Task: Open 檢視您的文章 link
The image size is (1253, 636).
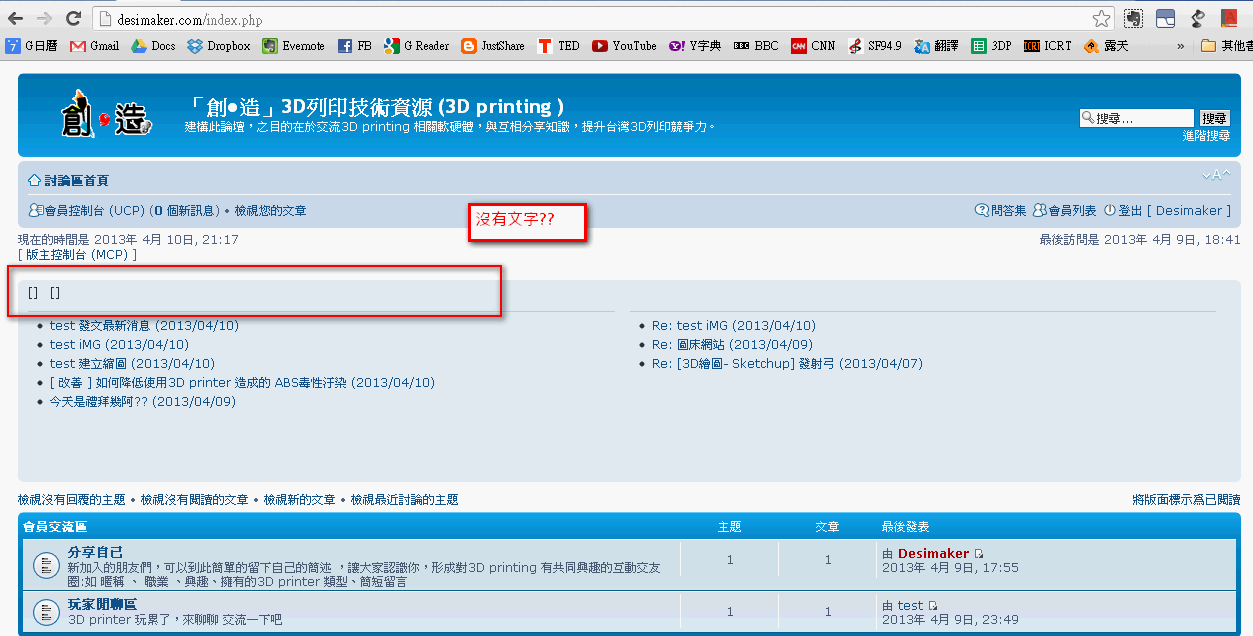Action: click(x=270, y=211)
